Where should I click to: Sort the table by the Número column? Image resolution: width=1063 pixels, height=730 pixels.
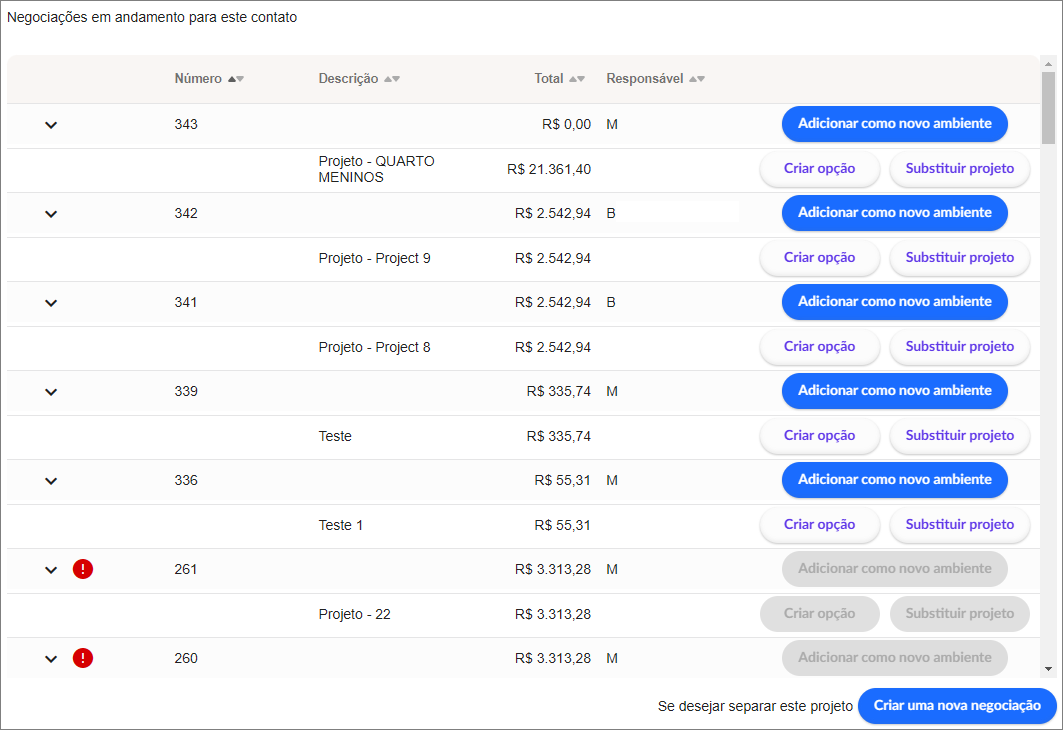click(x=236, y=79)
